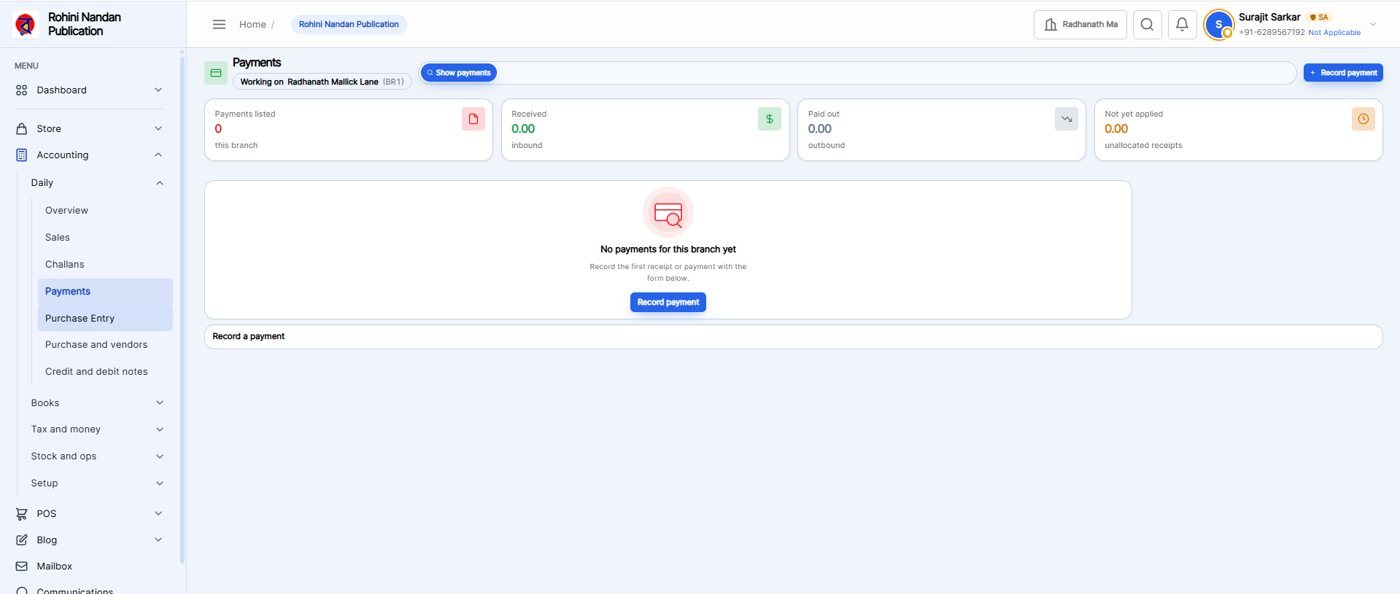This screenshot has width=1400, height=594.
Task: Click Record payment in the empty state
Action: point(668,302)
